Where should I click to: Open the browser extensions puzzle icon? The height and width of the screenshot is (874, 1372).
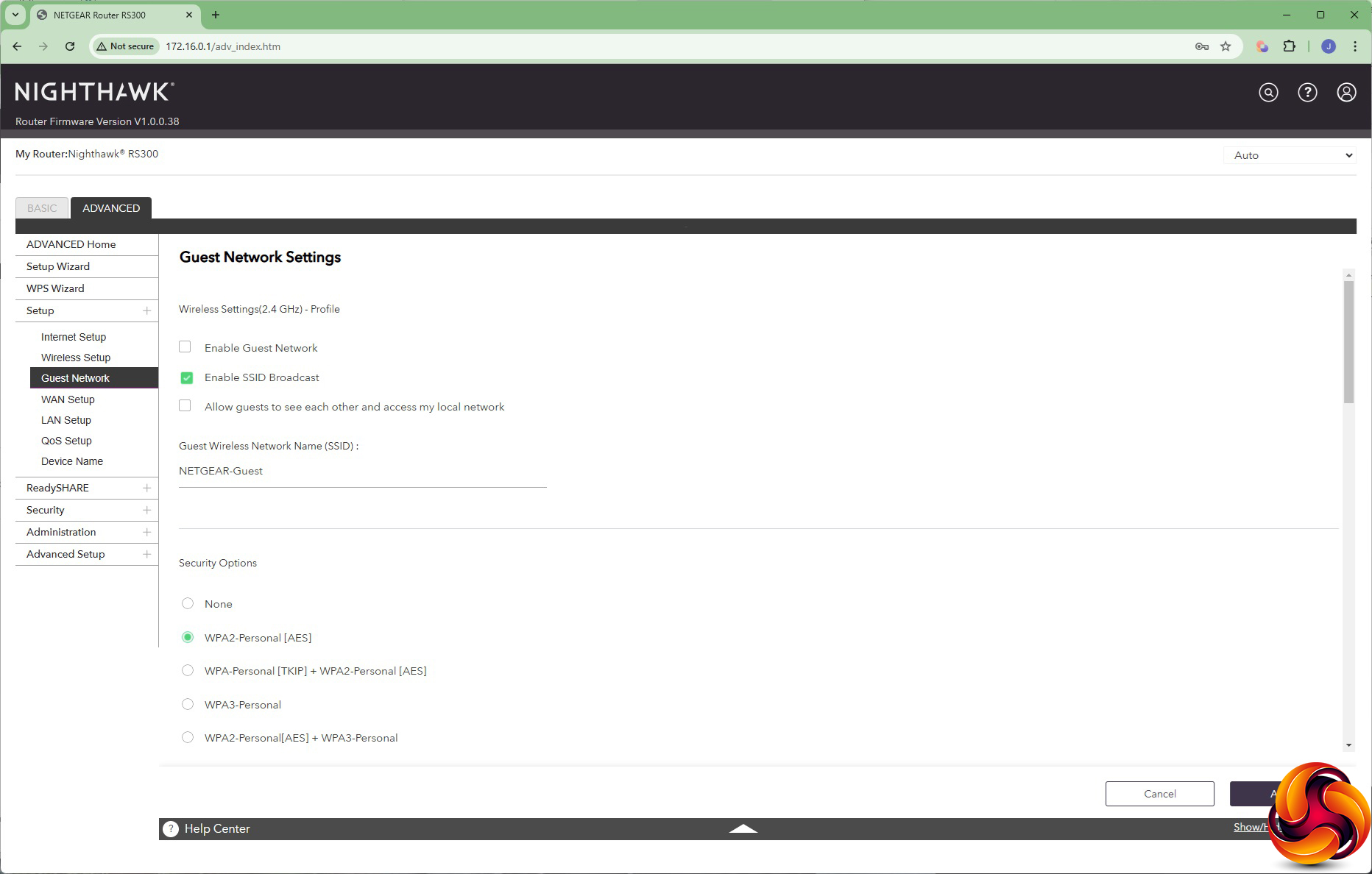(1289, 46)
